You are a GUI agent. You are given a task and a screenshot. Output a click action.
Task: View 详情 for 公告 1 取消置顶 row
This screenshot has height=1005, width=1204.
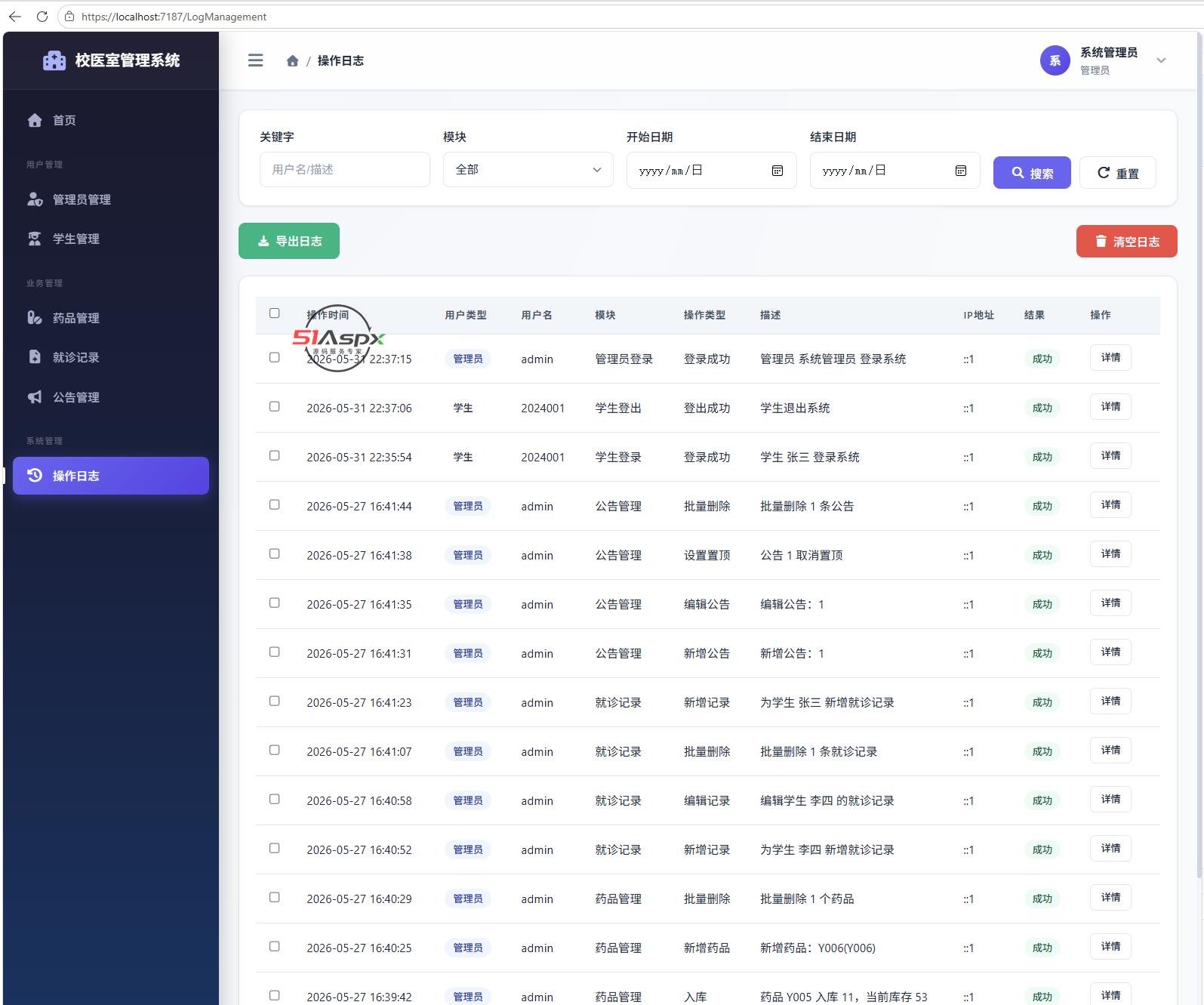coord(1110,554)
